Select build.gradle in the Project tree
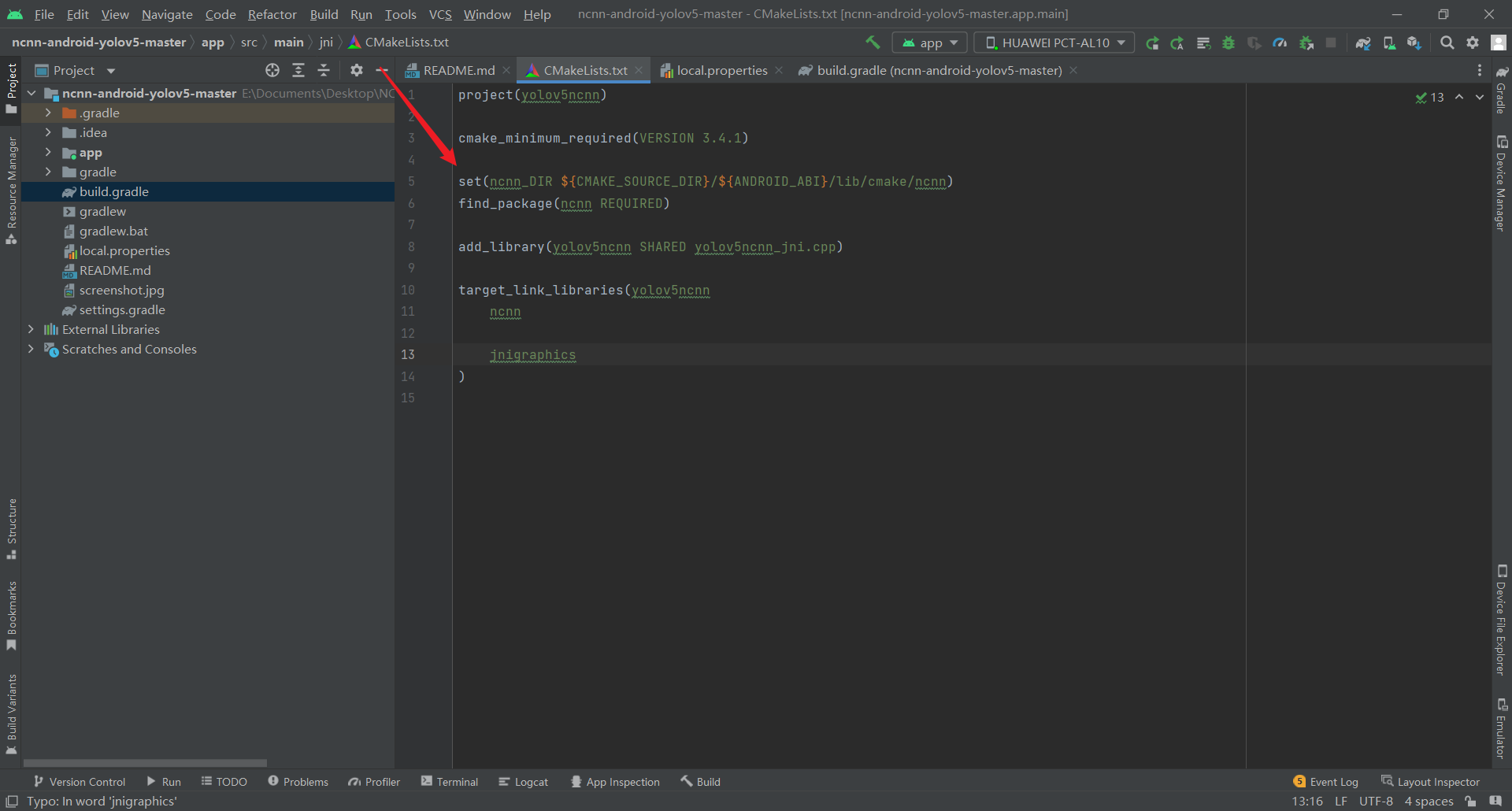The image size is (1512, 811). click(x=113, y=191)
